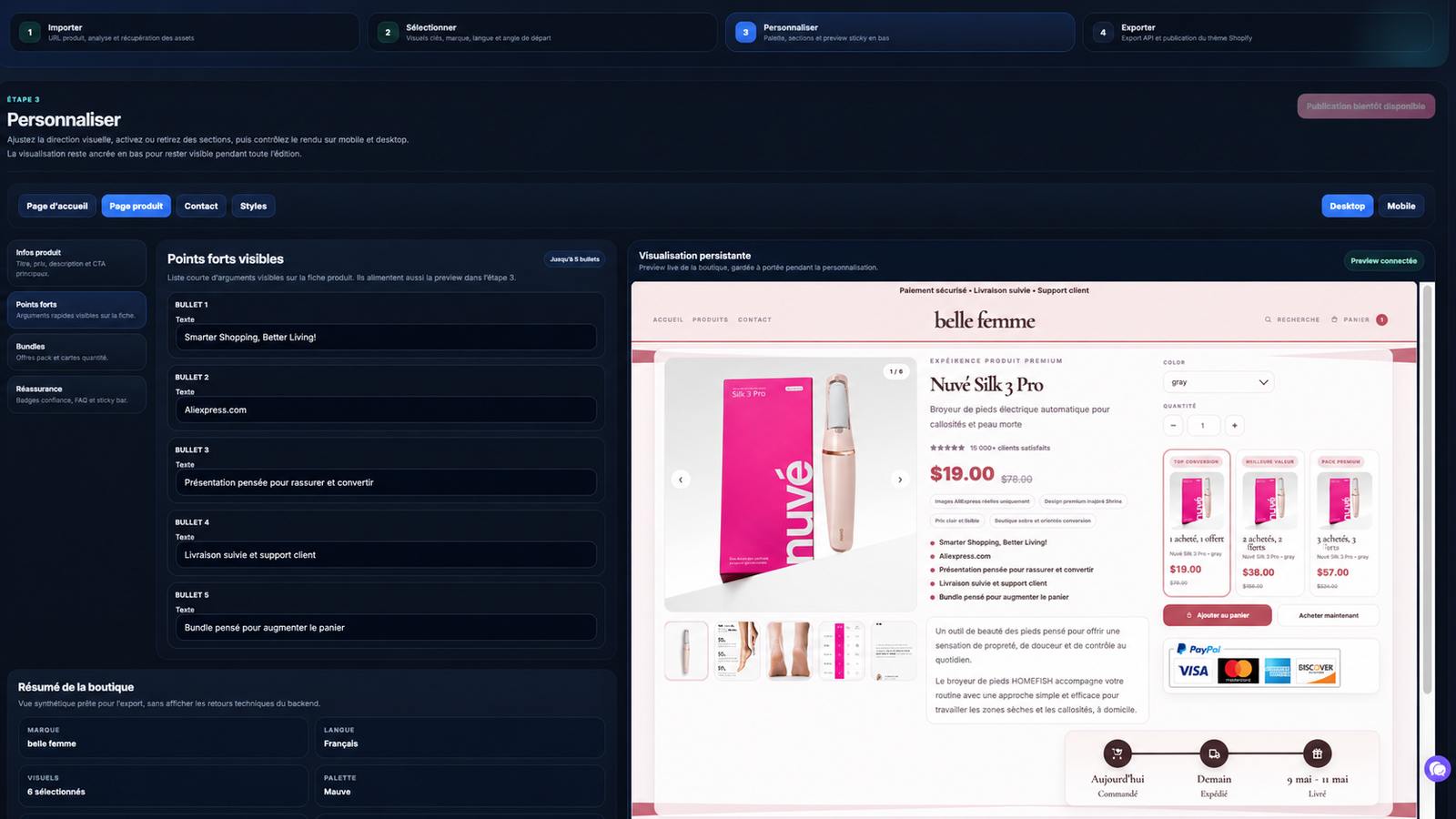
Task: Open Bundles section in sidebar
Action: (x=76, y=351)
